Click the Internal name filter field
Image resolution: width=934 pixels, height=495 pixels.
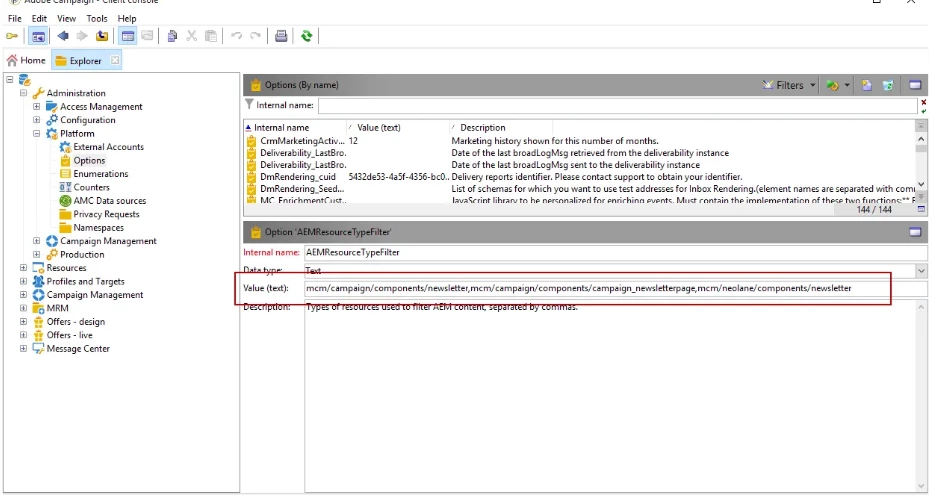point(618,105)
